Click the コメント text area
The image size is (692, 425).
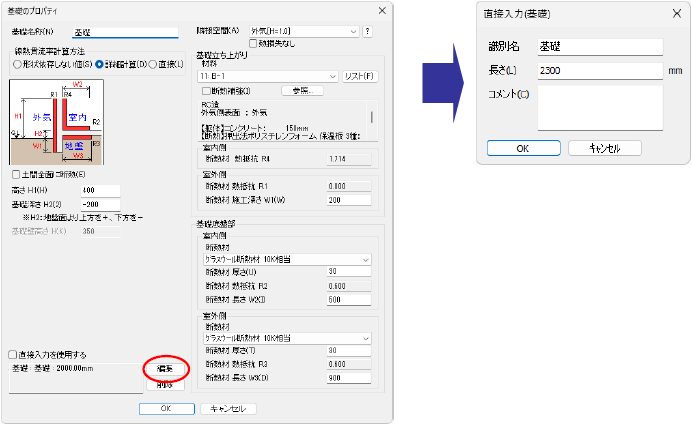pyautogui.click(x=600, y=108)
